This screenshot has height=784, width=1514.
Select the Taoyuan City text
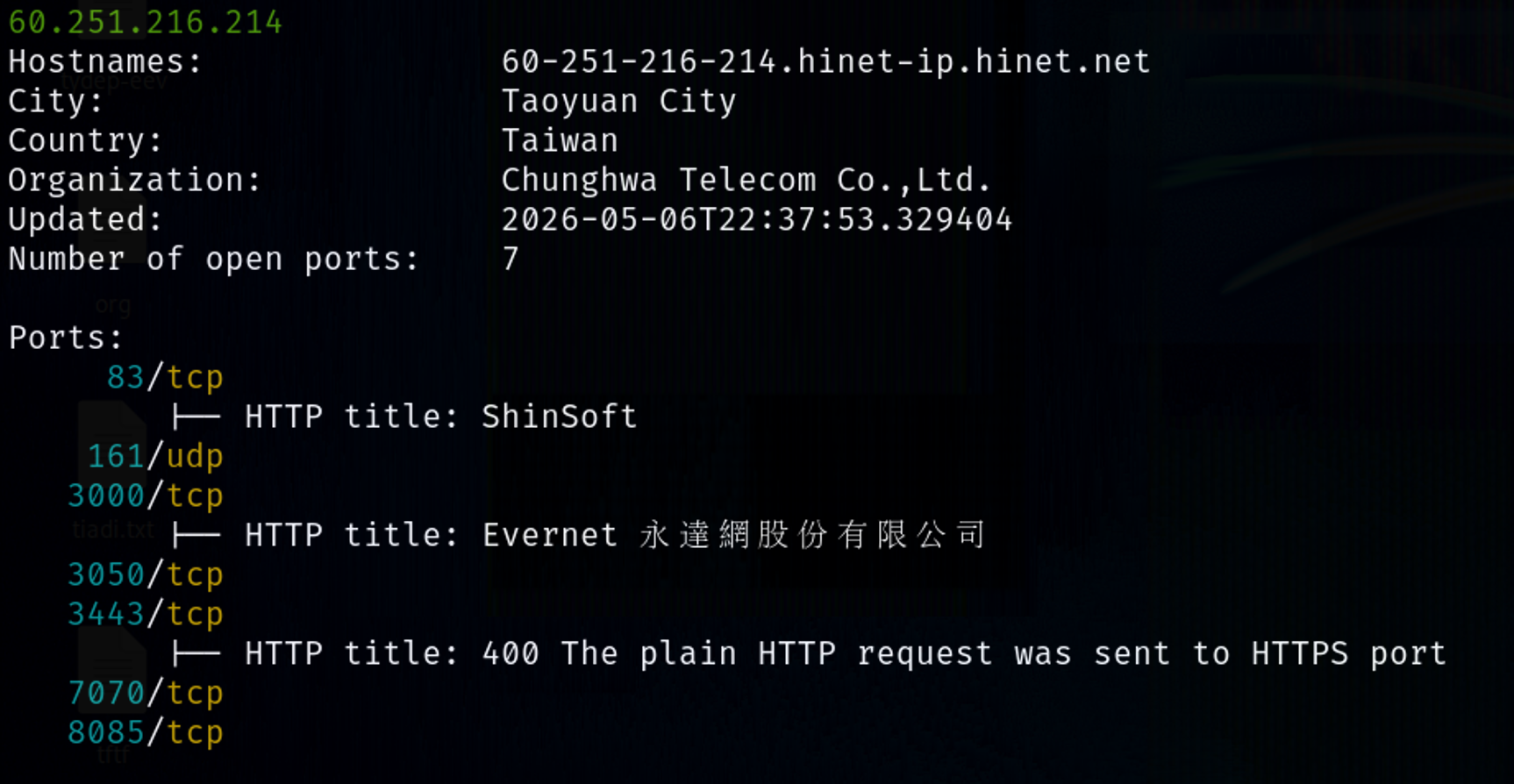click(618, 102)
